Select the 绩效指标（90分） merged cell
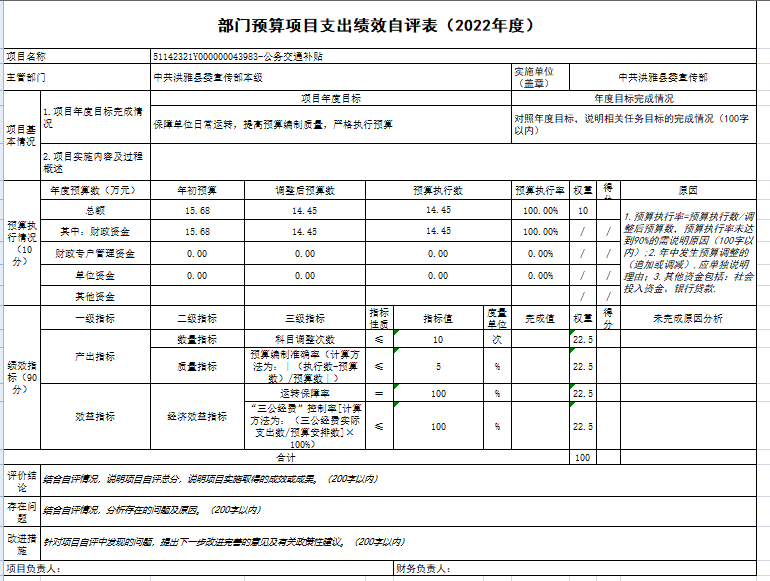 (22, 378)
